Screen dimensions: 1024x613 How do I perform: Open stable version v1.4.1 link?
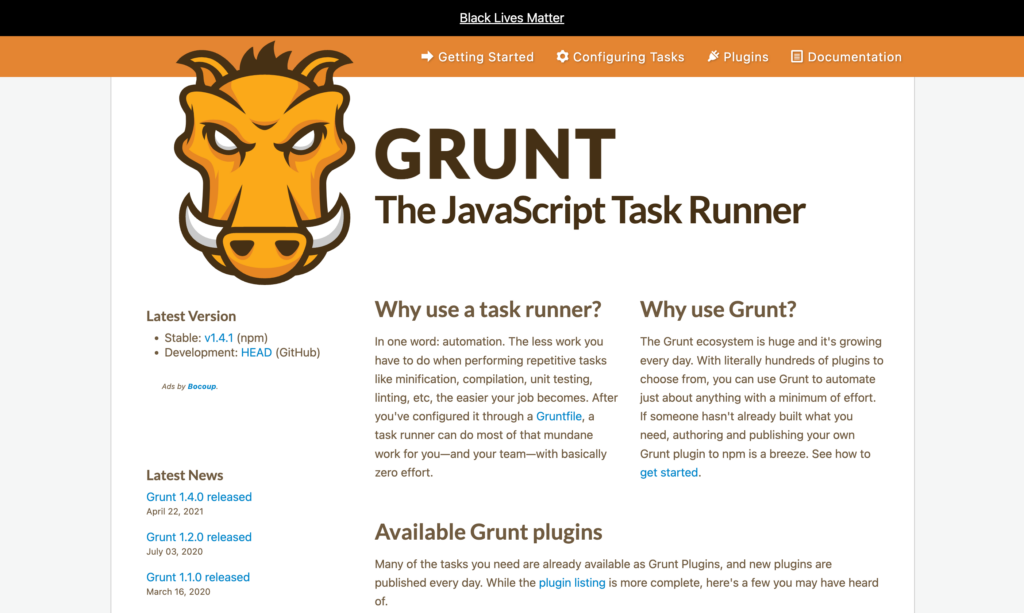[x=218, y=338]
